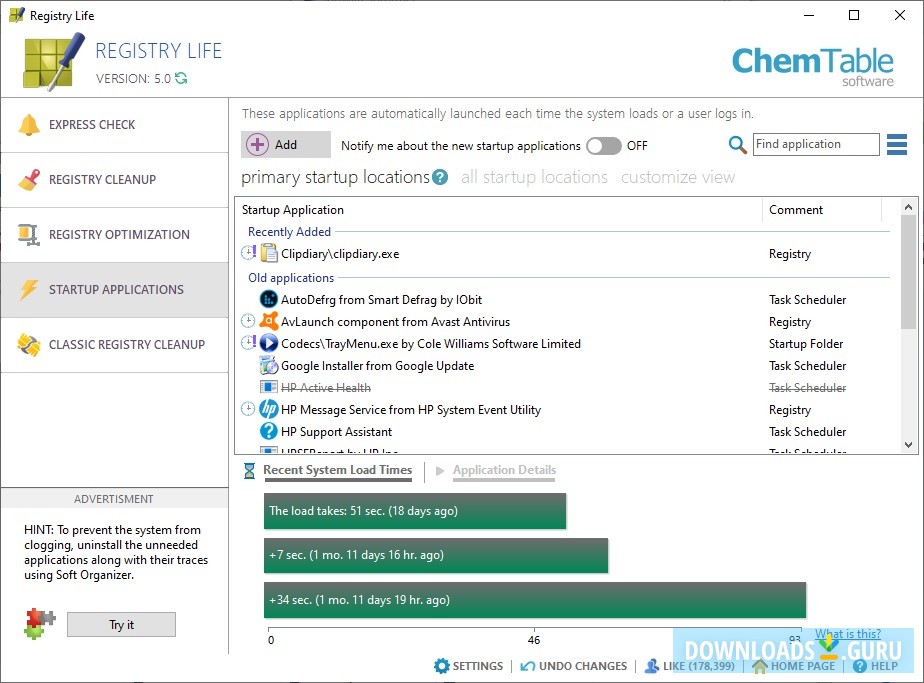Click the +7 sec. load time bar

(x=436, y=555)
